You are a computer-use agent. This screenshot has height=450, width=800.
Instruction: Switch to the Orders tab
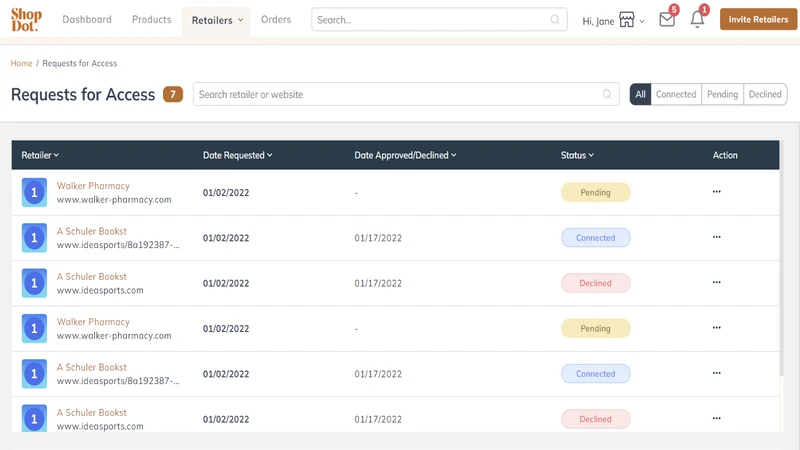click(276, 19)
